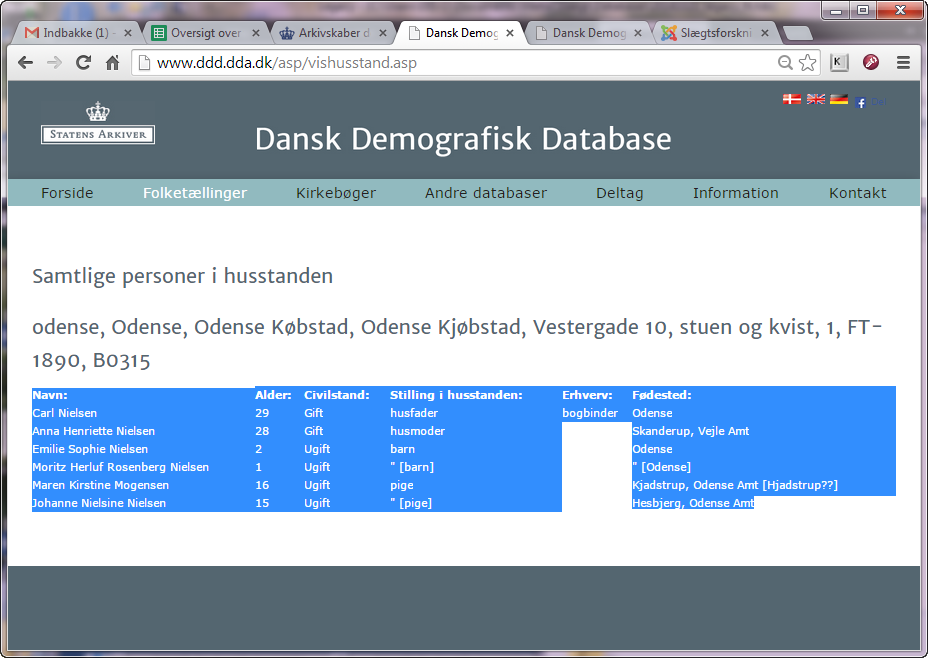This screenshot has width=928, height=658.
Task: Minimize the browser window
Action: click(x=836, y=10)
